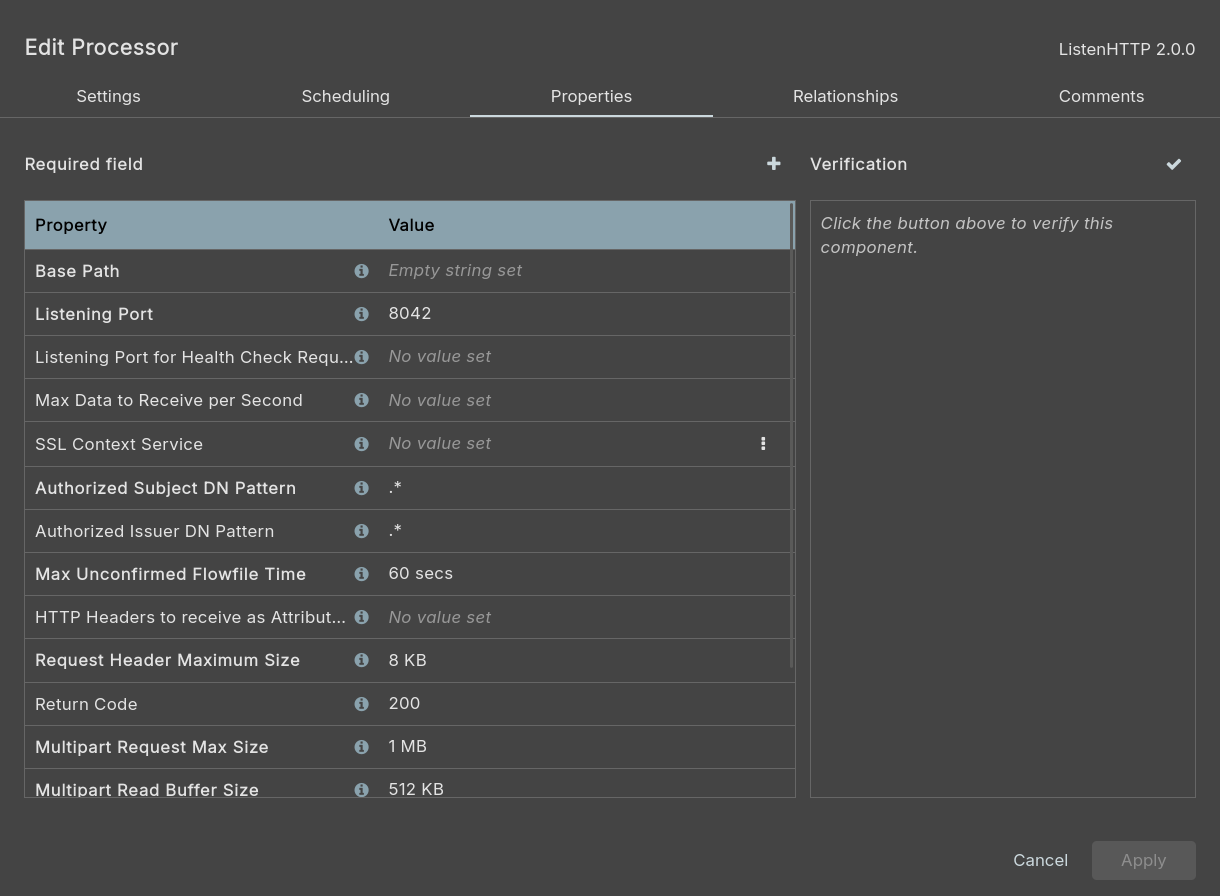The image size is (1220, 896).
Task: Click info icon for Return Code
Action: click(x=361, y=704)
